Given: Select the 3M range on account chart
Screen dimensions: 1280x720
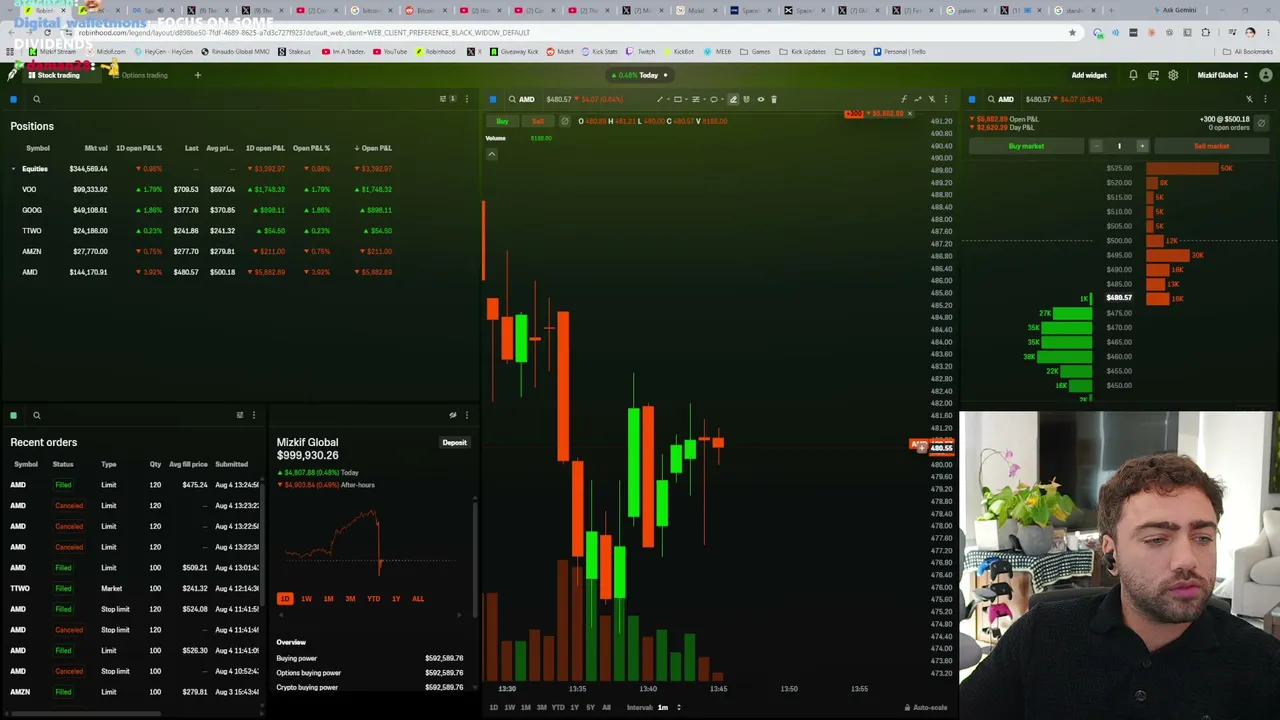Looking at the screenshot, I should pyautogui.click(x=350, y=599).
